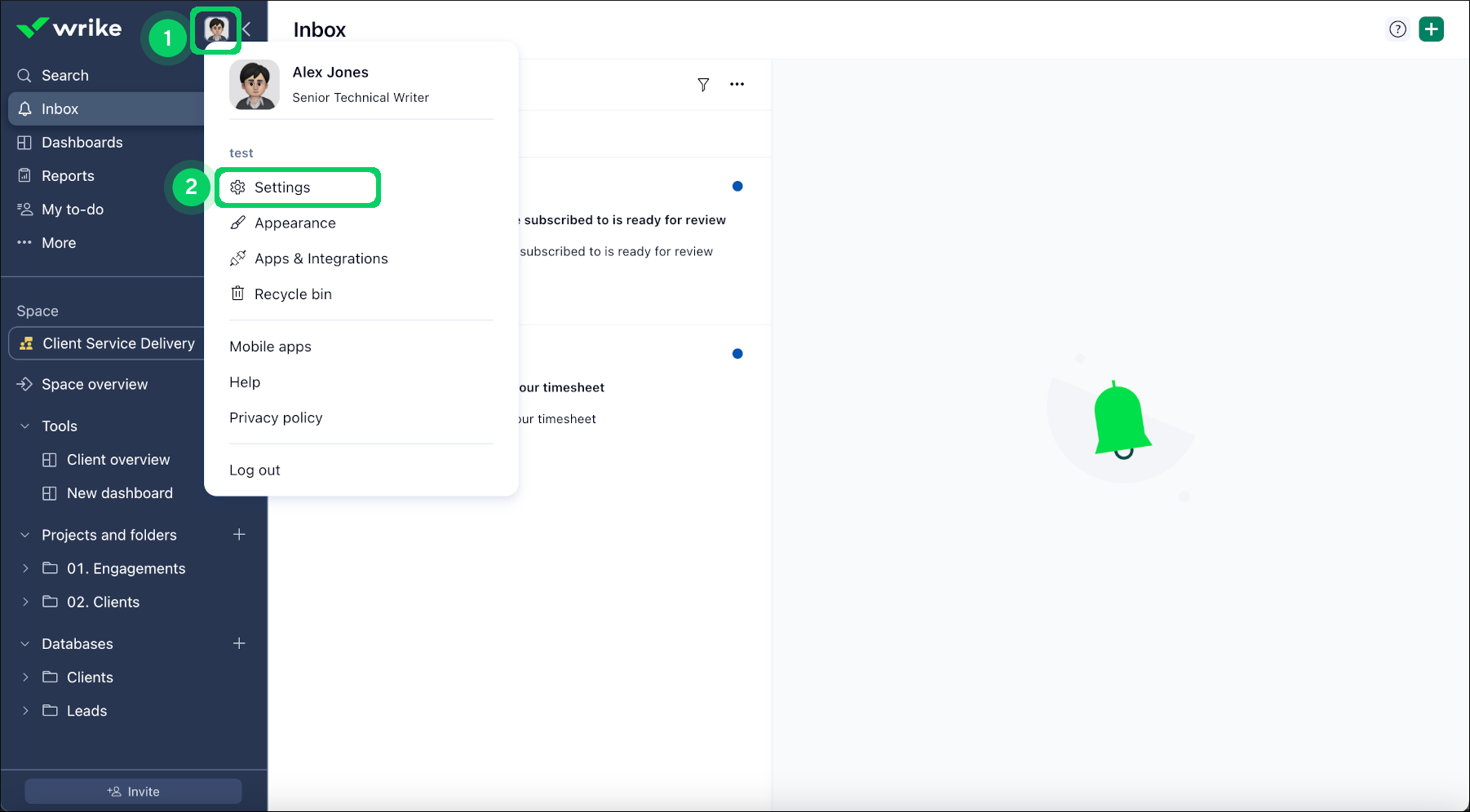Viewport: 1470px width, 812px height.
Task: Open Settings from the profile menu
Action: pyautogui.click(x=298, y=188)
